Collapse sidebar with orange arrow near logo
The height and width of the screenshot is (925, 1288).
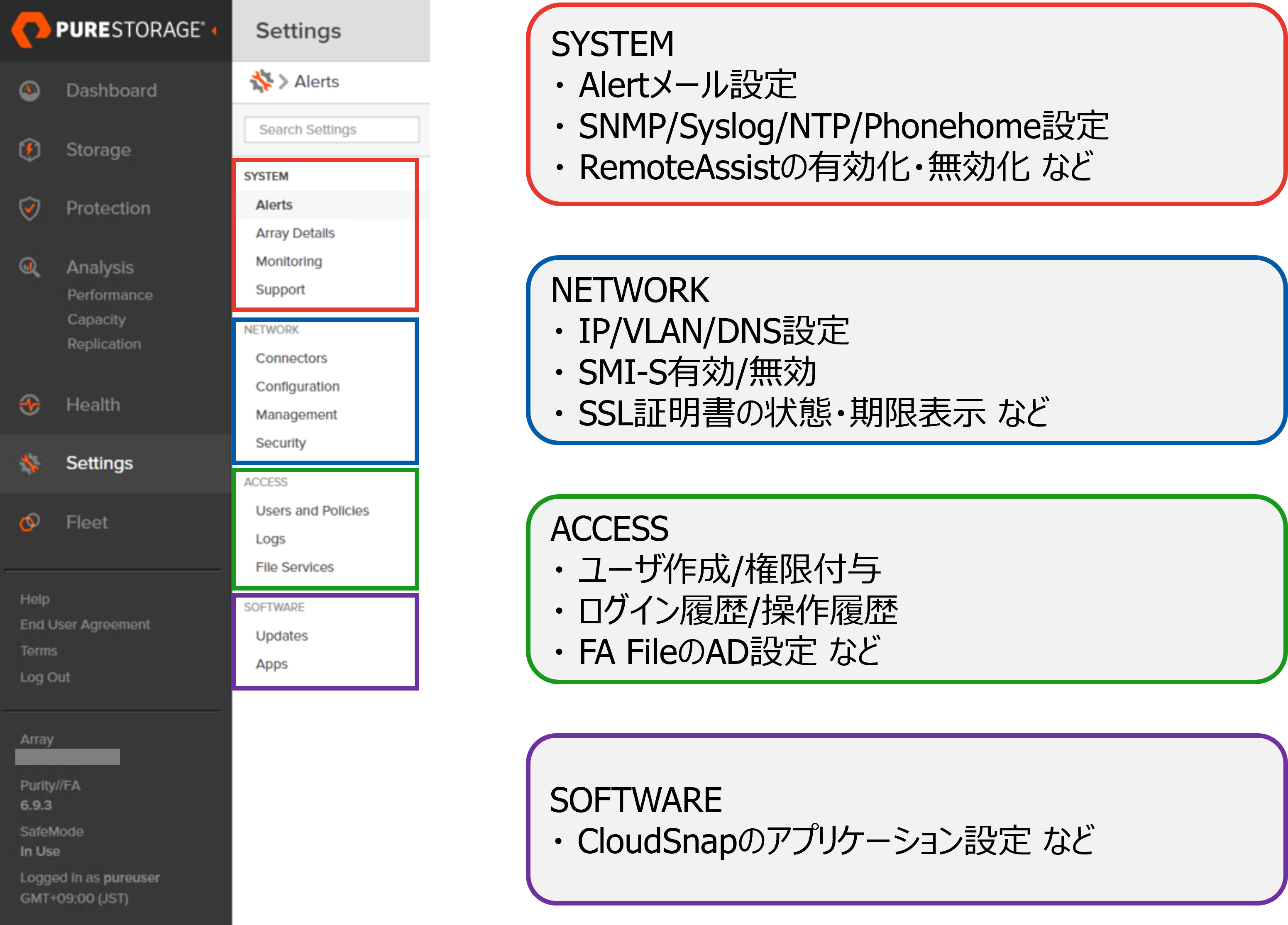pos(214,30)
